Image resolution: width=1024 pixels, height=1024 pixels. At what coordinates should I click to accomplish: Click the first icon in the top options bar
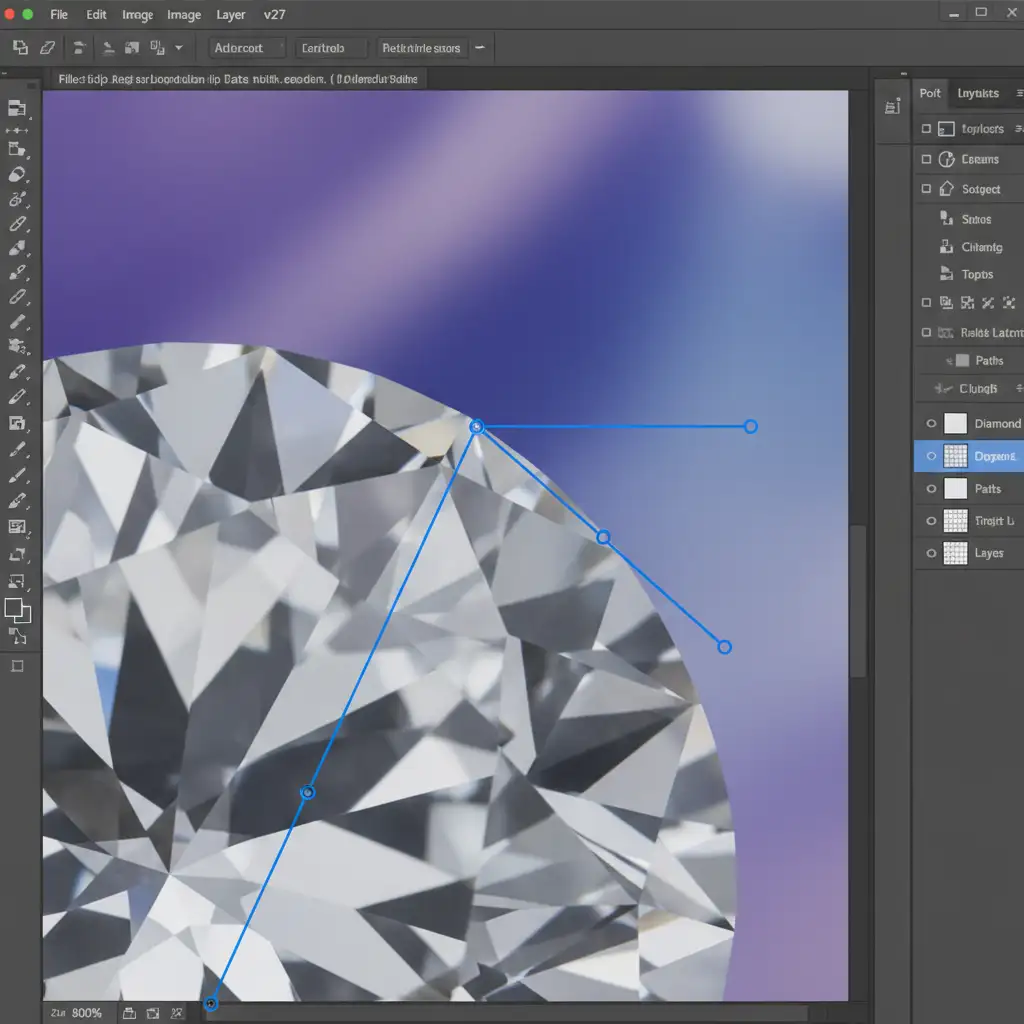20,47
